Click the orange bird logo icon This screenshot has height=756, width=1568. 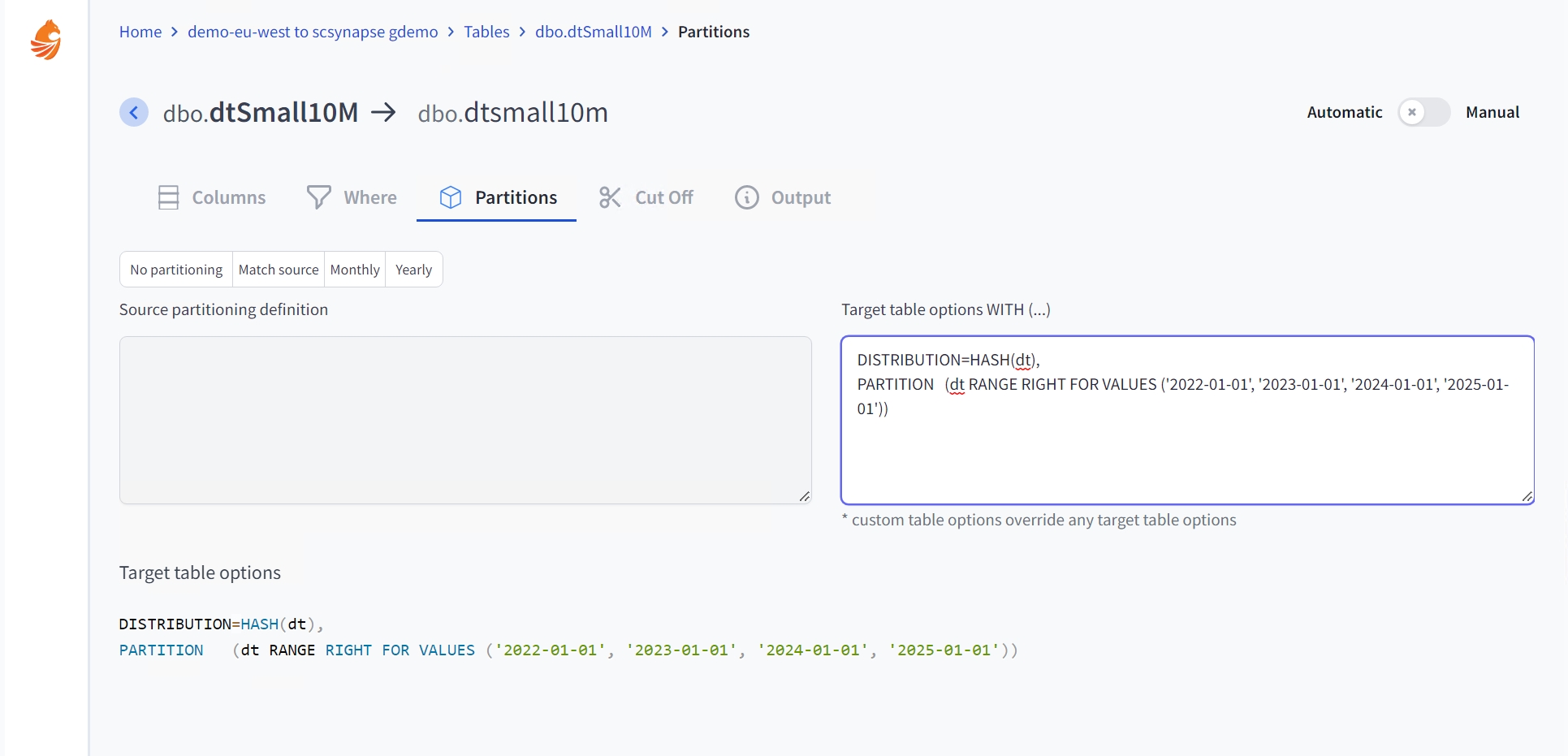coord(46,40)
